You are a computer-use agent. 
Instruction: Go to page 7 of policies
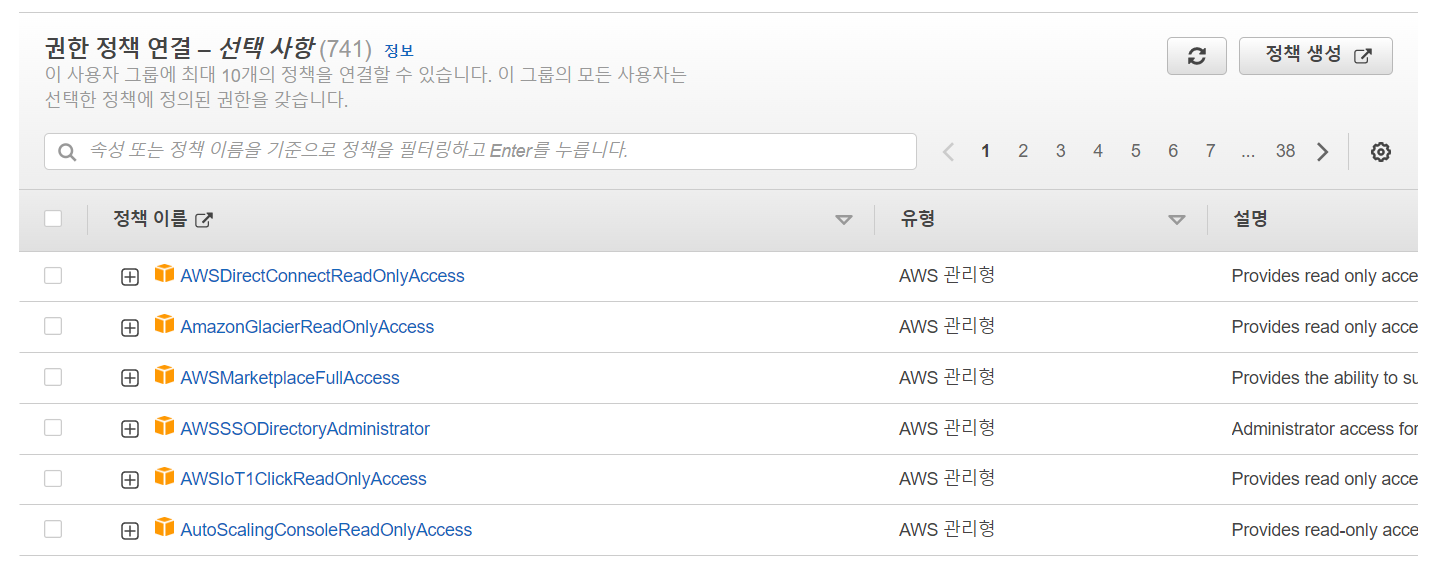[1210, 151]
